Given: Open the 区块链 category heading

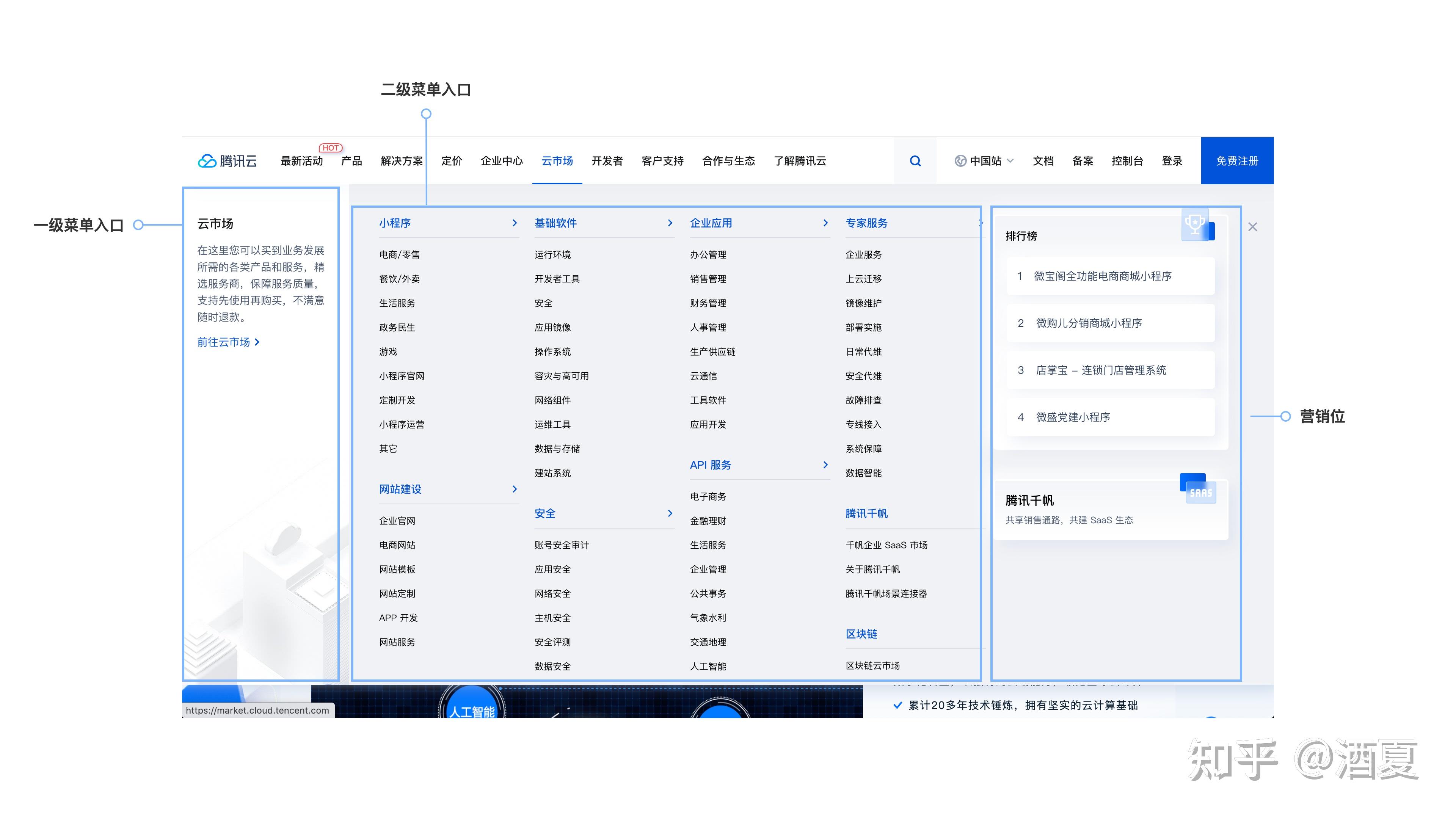Looking at the screenshot, I should (x=861, y=634).
